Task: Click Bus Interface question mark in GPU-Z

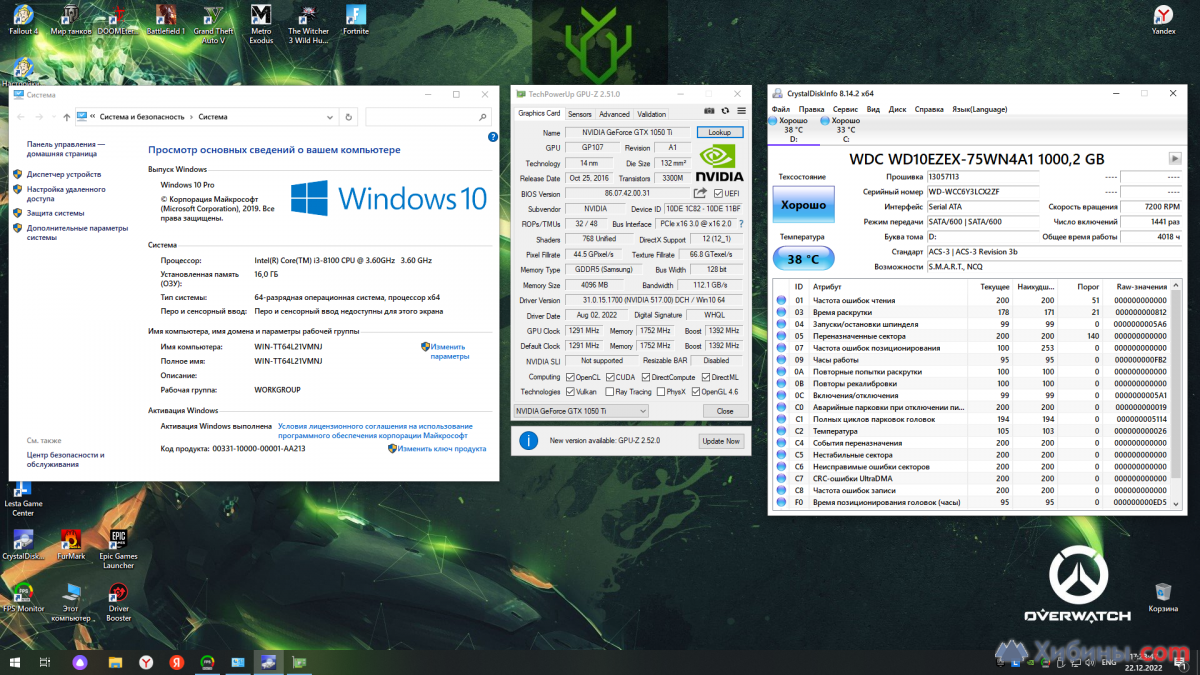Action: coord(743,224)
